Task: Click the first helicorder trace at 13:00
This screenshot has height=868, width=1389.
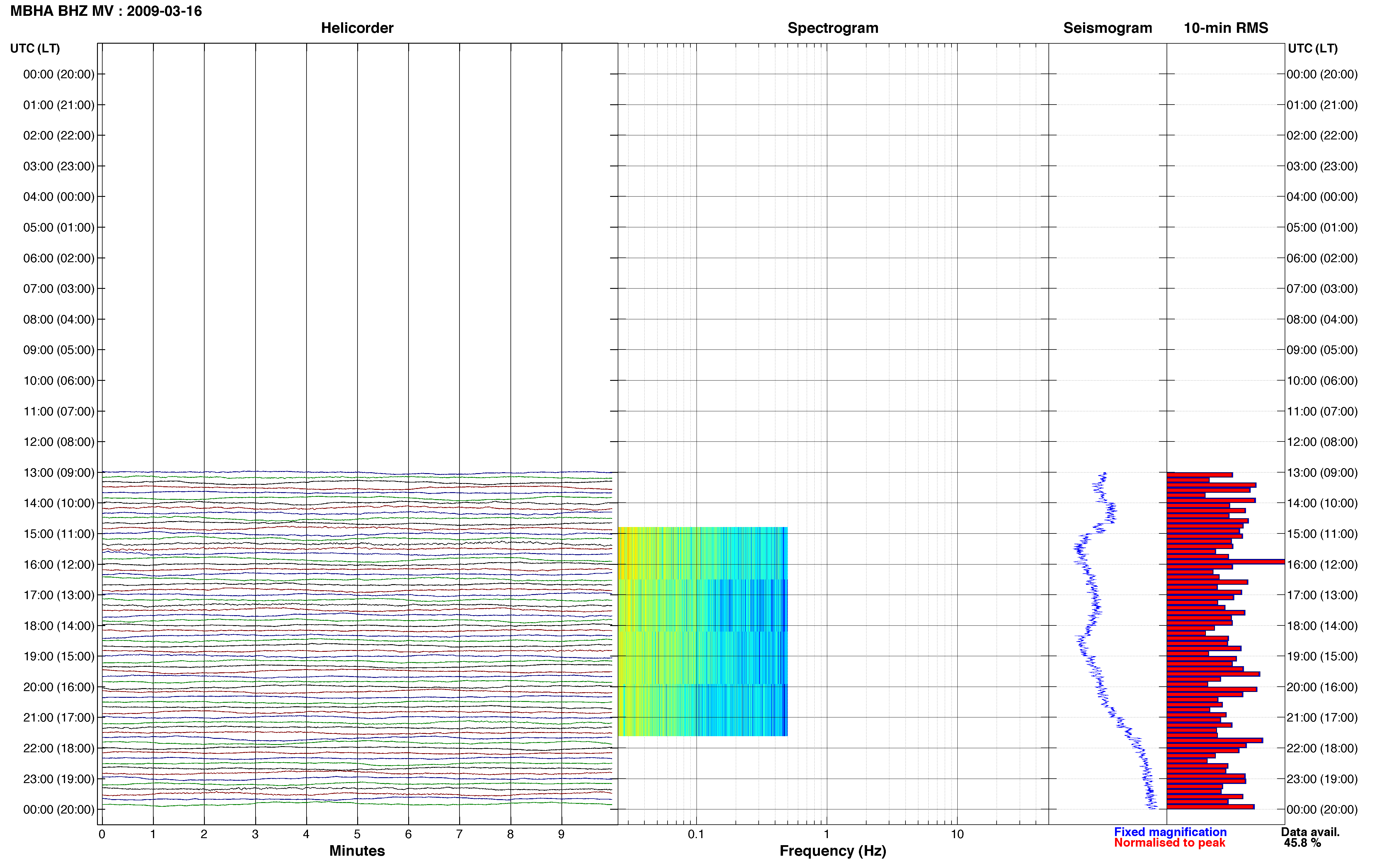Action: pos(357,473)
